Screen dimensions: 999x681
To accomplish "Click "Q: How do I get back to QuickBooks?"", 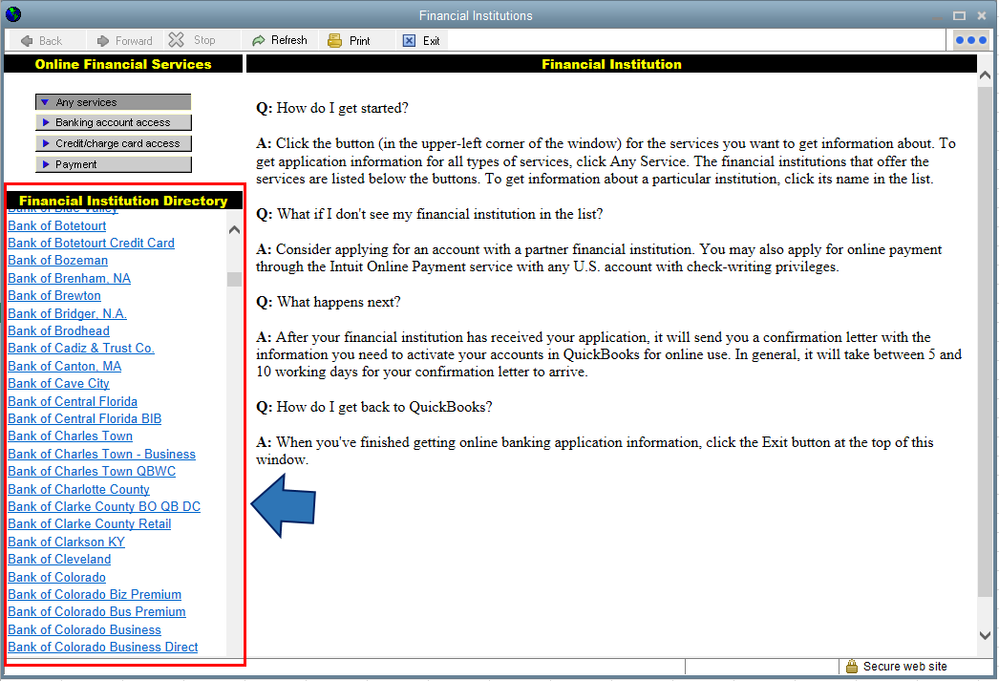I will 374,407.
